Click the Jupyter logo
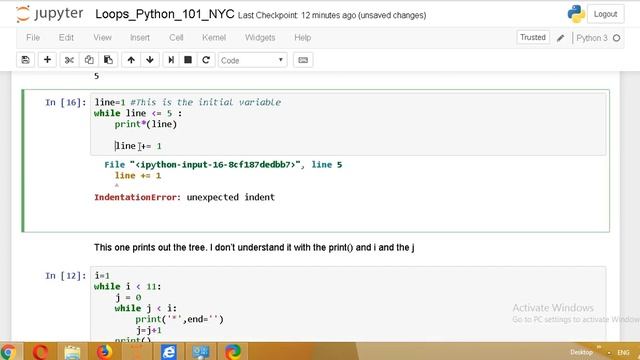 (x=50, y=14)
